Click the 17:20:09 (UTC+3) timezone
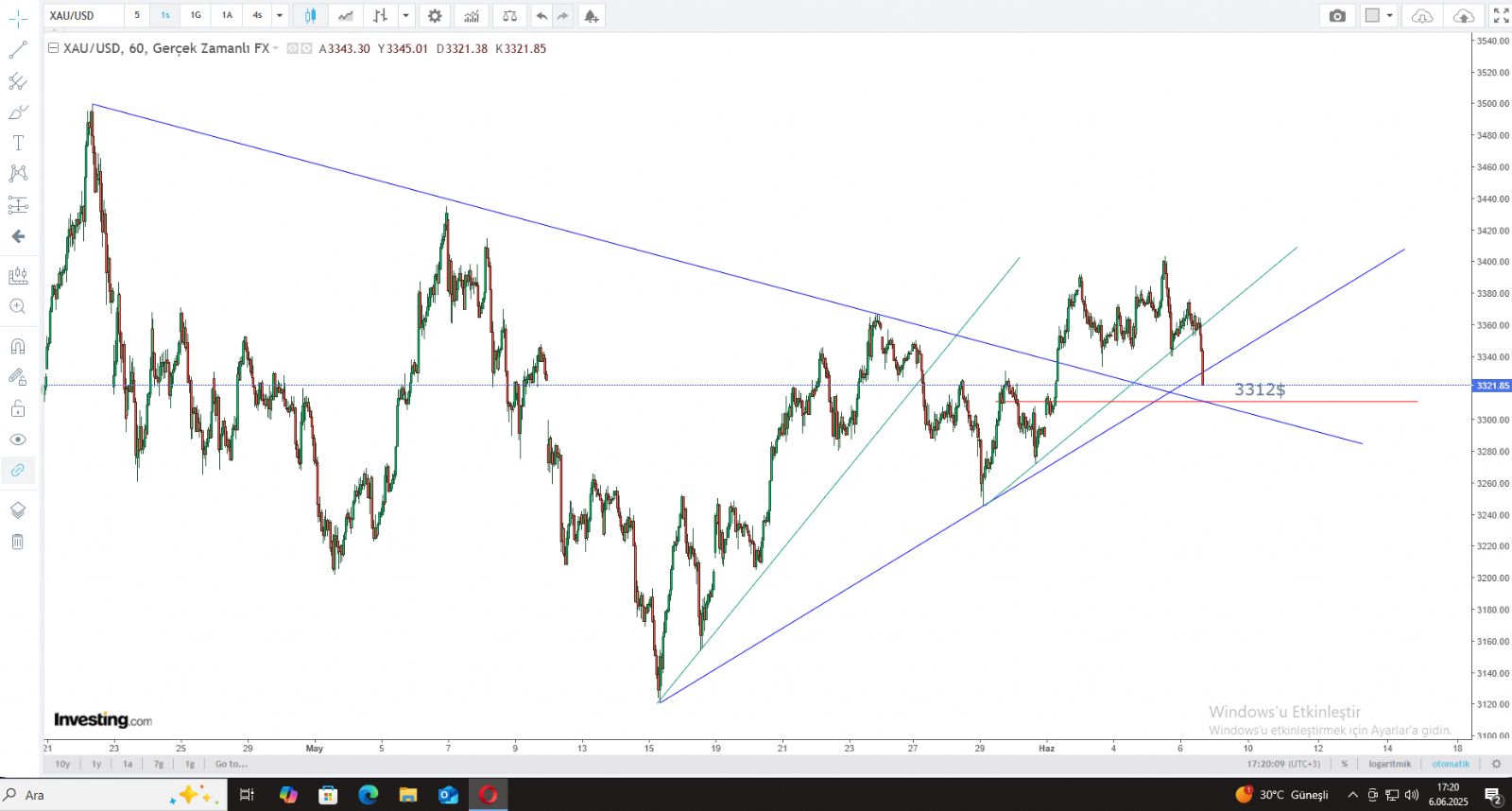The width and height of the screenshot is (1512, 811). (1283, 764)
